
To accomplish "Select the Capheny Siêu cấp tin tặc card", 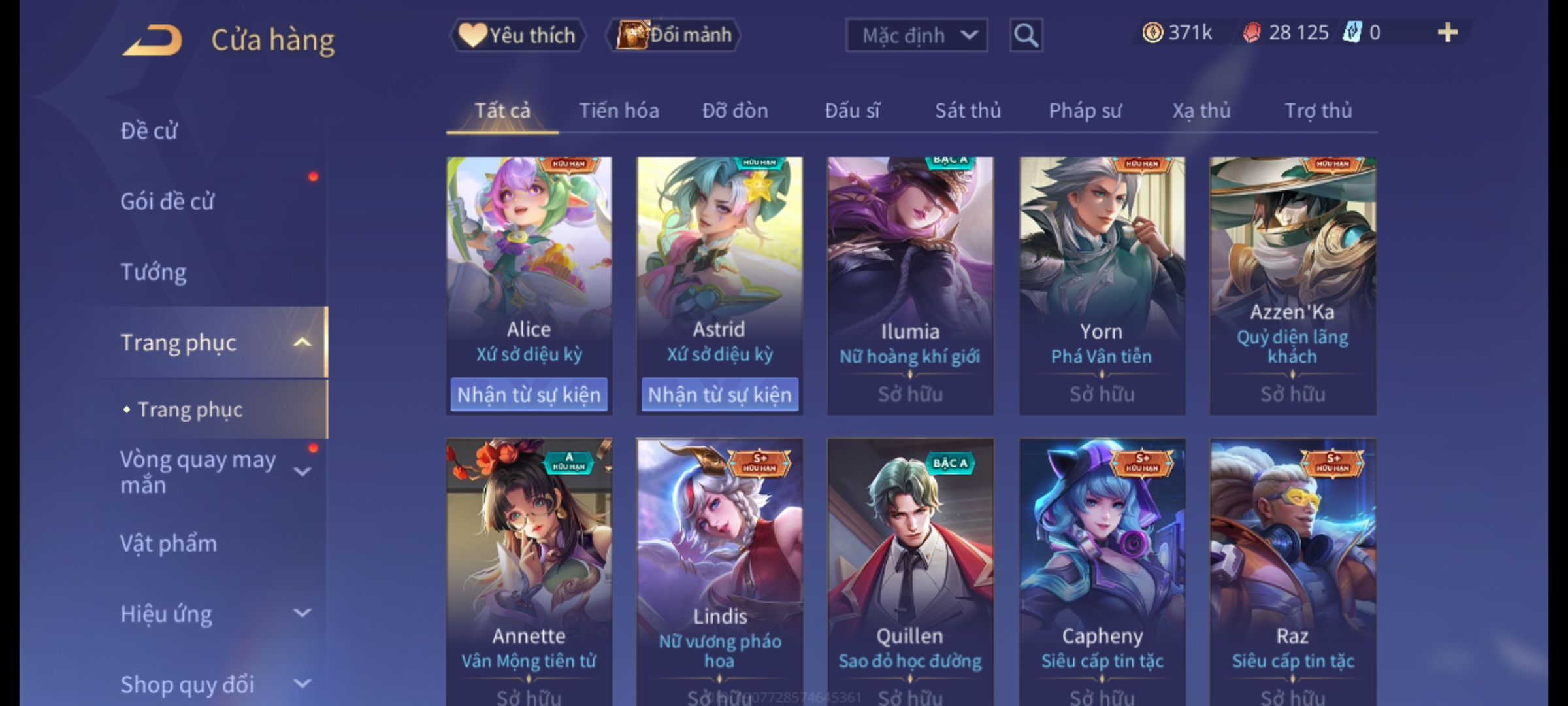I will (1102, 571).
